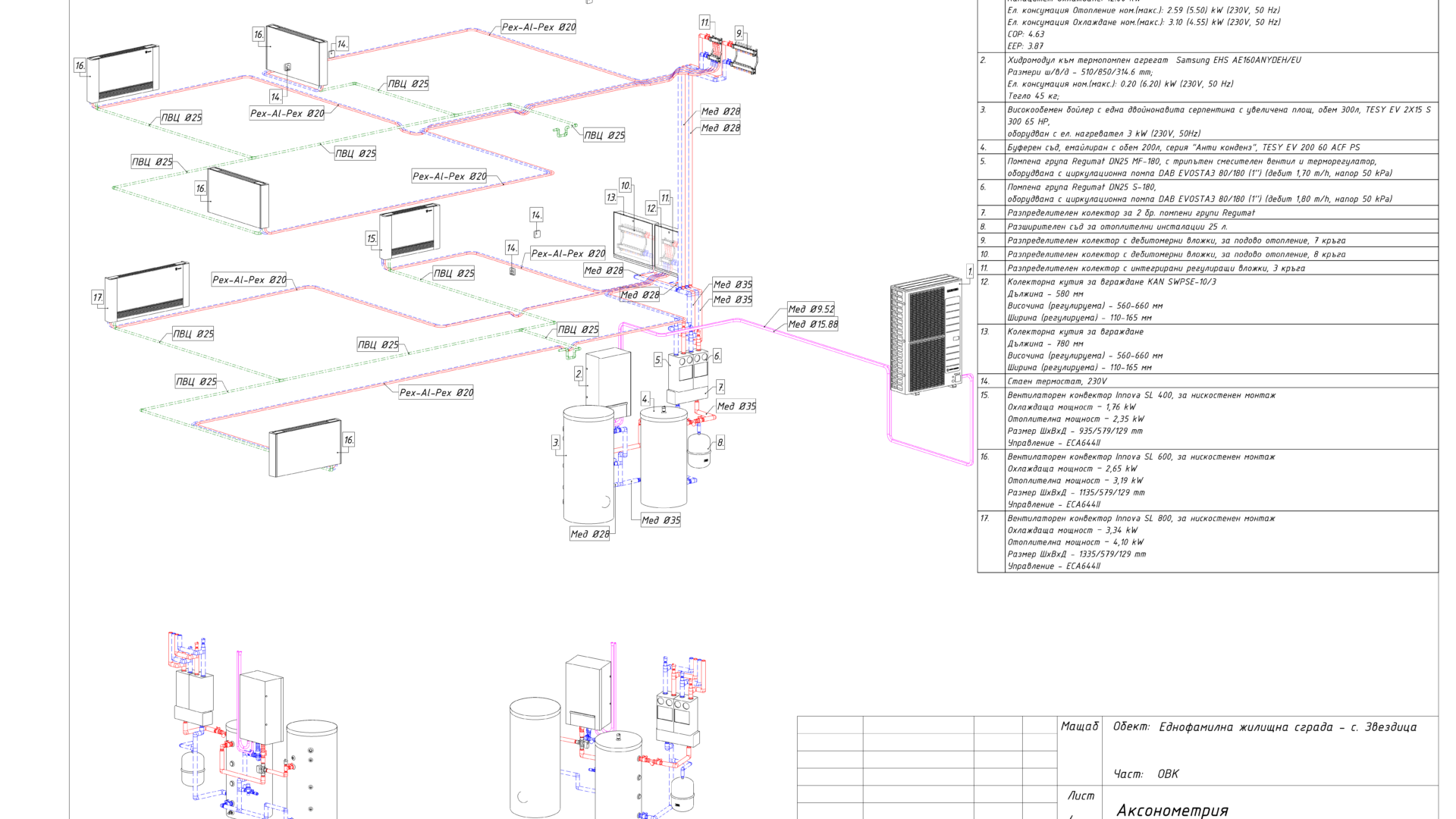Click callout number '13.' above the collector box
Screen dimensions: 1456x819
pyautogui.click(x=611, y=197)
